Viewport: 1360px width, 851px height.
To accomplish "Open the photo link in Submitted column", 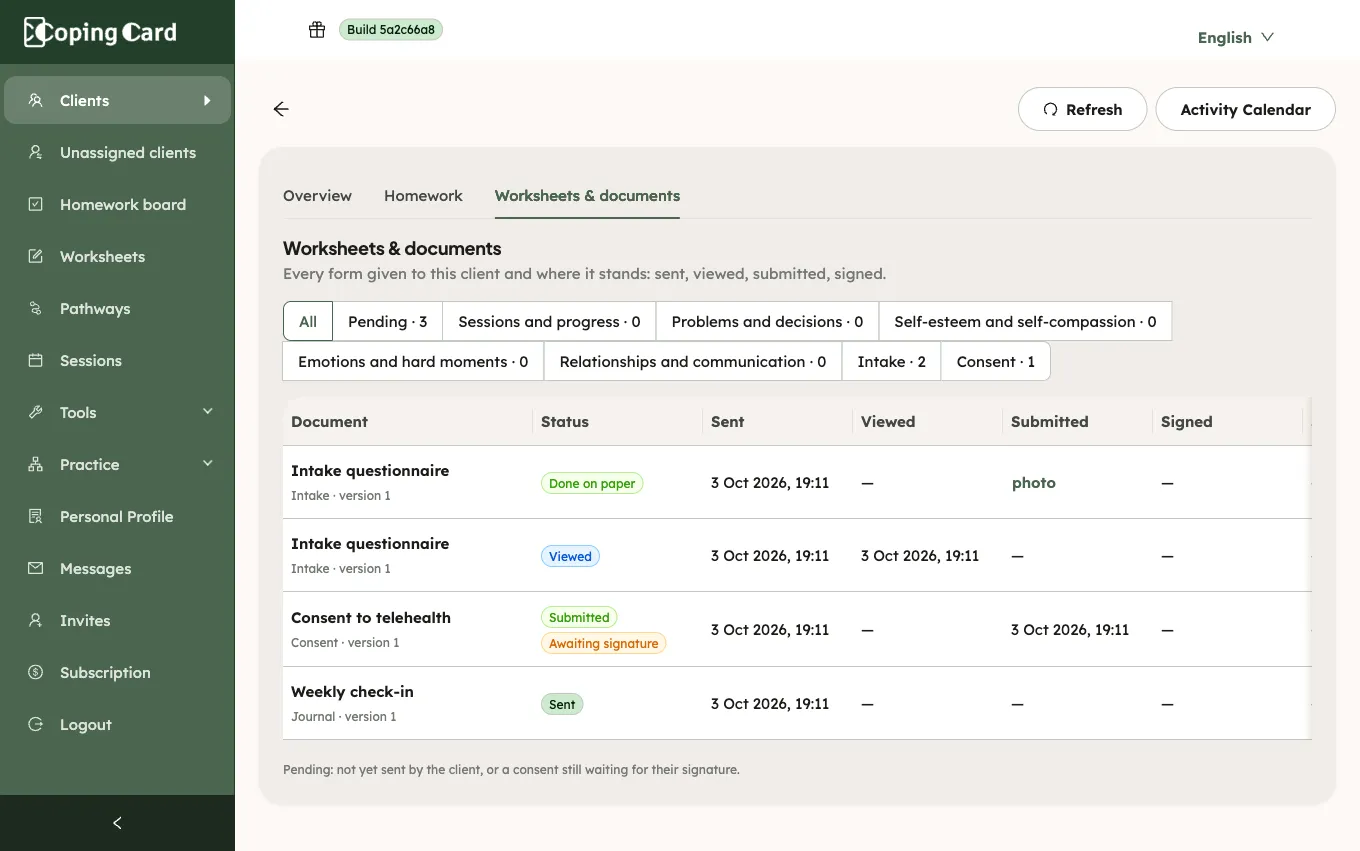I will tap(1033, 482).
